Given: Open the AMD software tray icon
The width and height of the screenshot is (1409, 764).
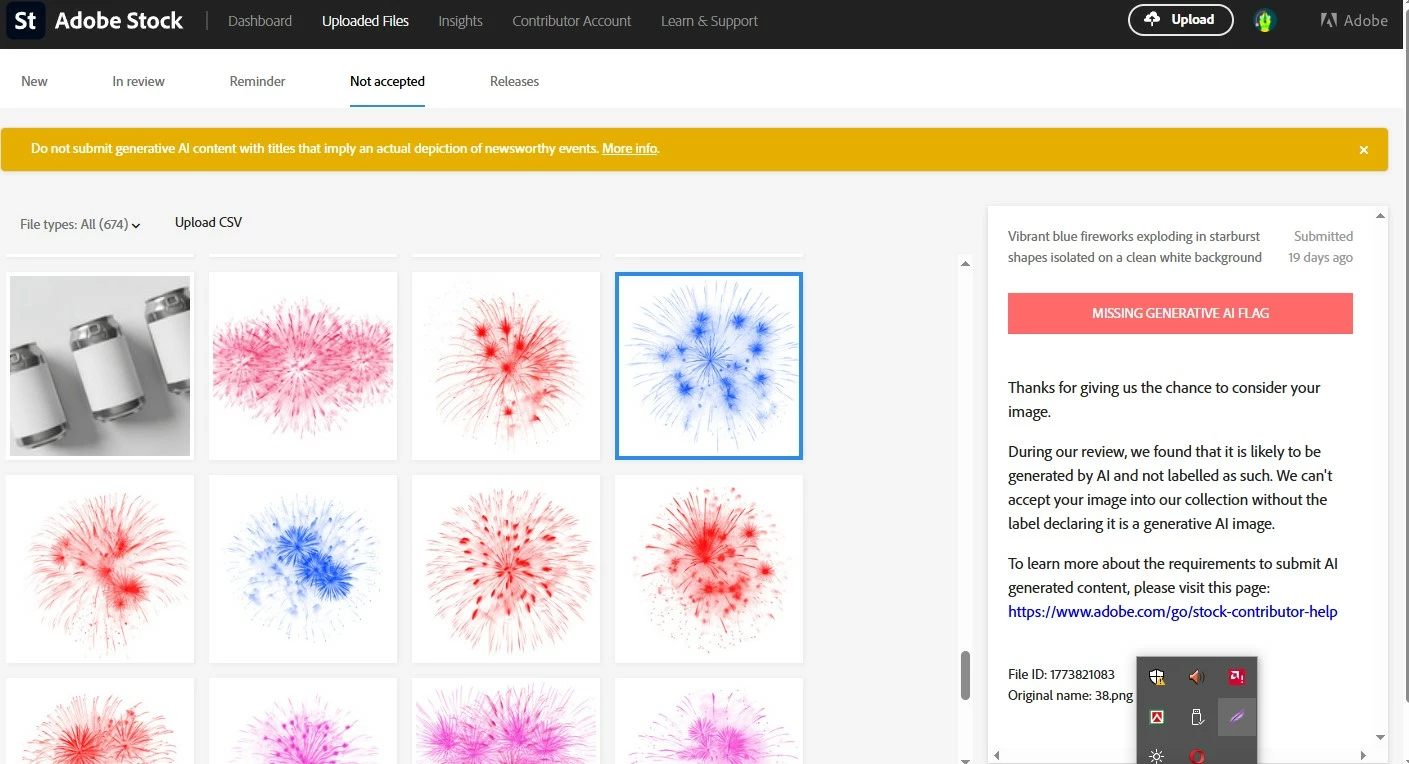Looking at the screenshot, I should 1237,677.
